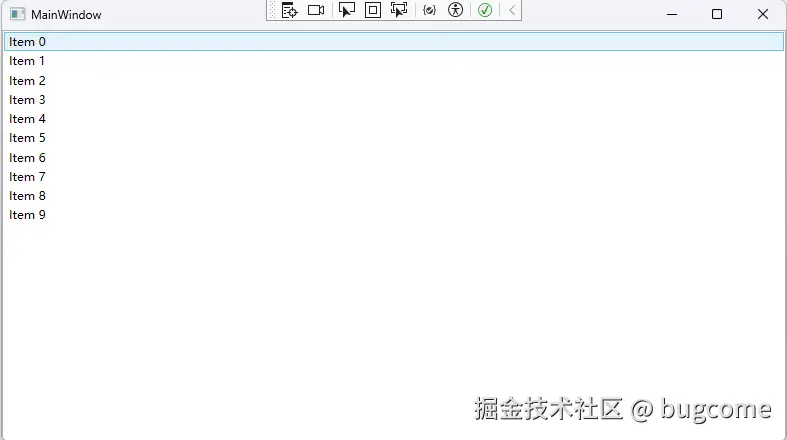Click the video camera debug toolbar icon
Viewport: 787px width, 440px height.
pyautogui.click(x=316, y=10)
